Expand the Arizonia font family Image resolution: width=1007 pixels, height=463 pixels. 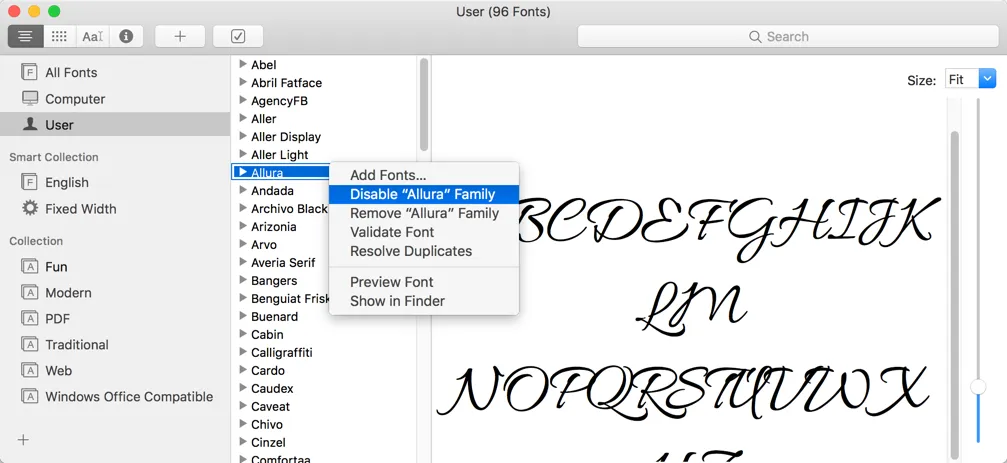pos(243,226)
